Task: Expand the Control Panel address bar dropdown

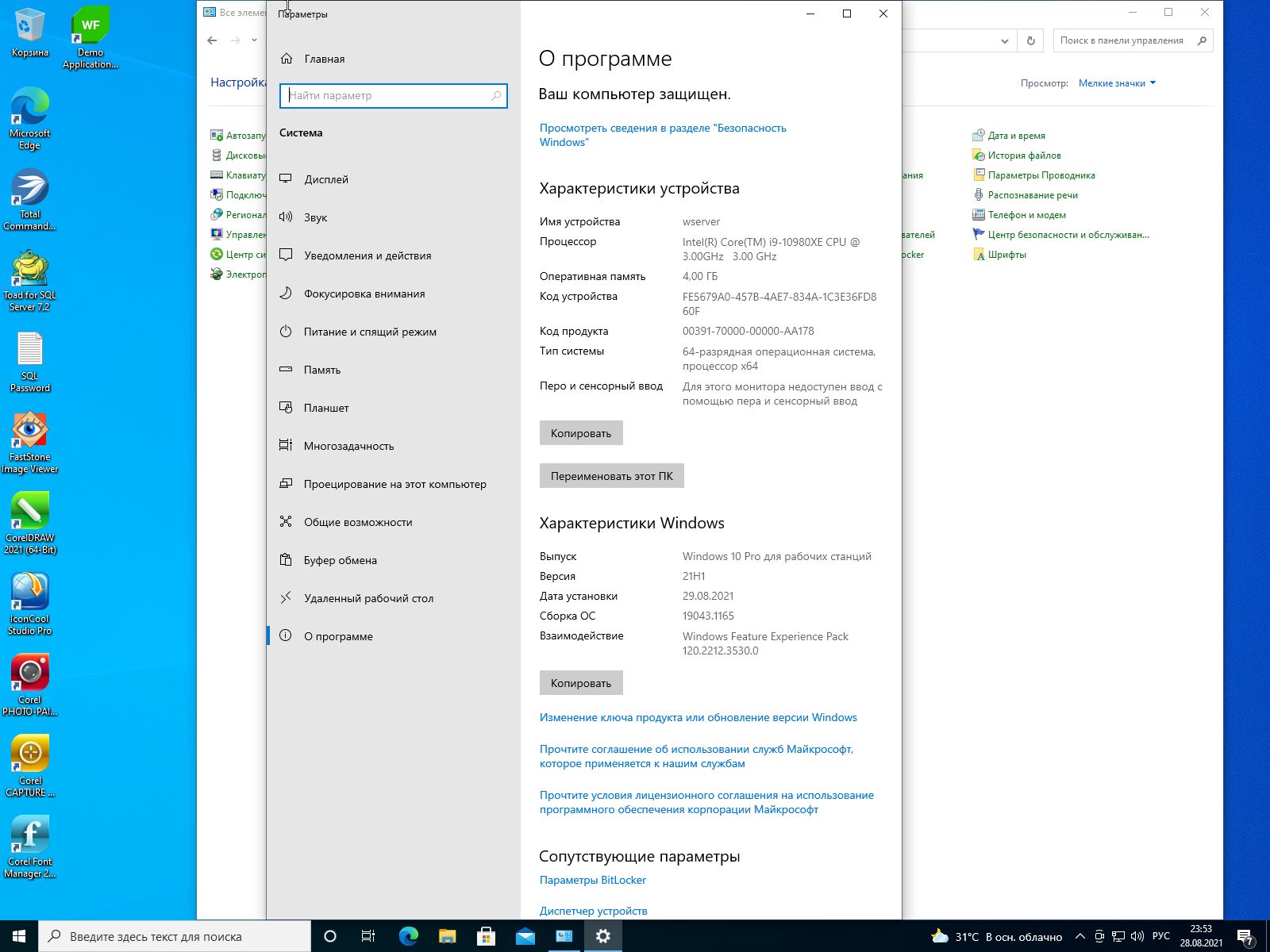Action: click(1005, 40)
